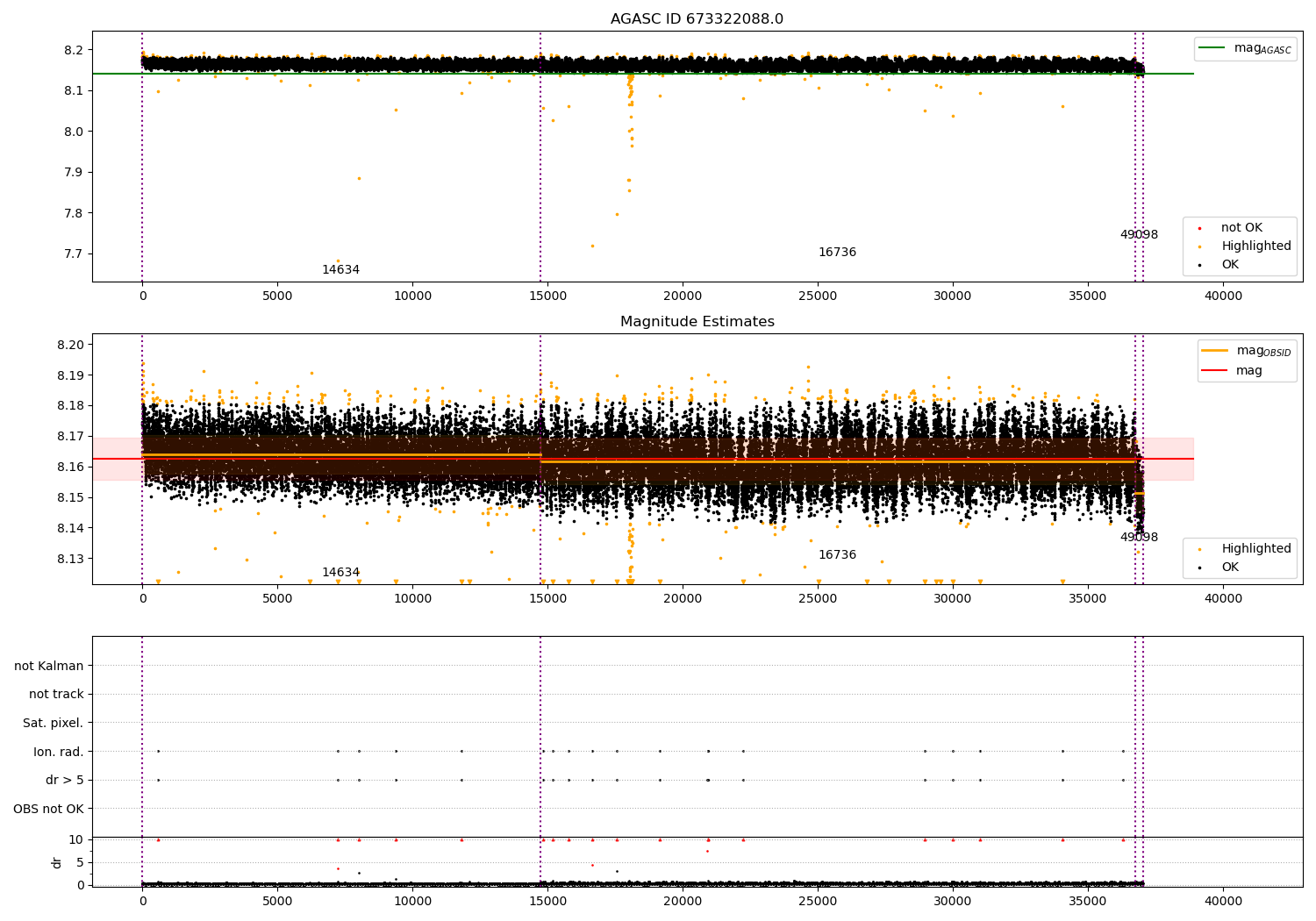1316x921 pixels.
Task: Click y-tick '7.7' on top plot
Action: pyautogui.click(x=74, y=254)
